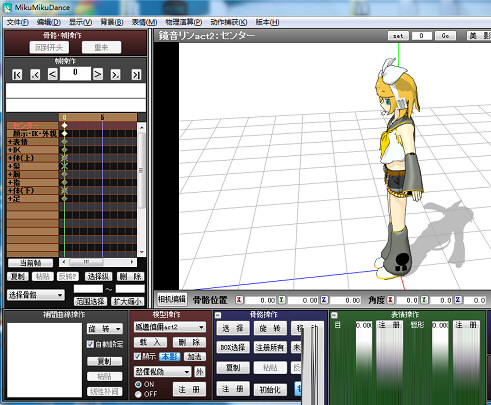Click the Go button beside frame number

tap(445, 36)
